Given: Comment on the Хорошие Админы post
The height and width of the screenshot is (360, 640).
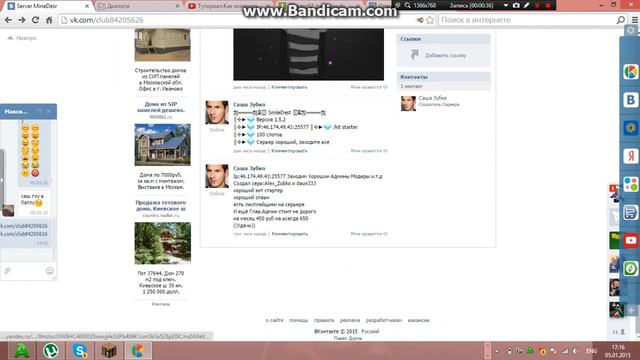Looking at the screenshot, I should click(290, 234).
